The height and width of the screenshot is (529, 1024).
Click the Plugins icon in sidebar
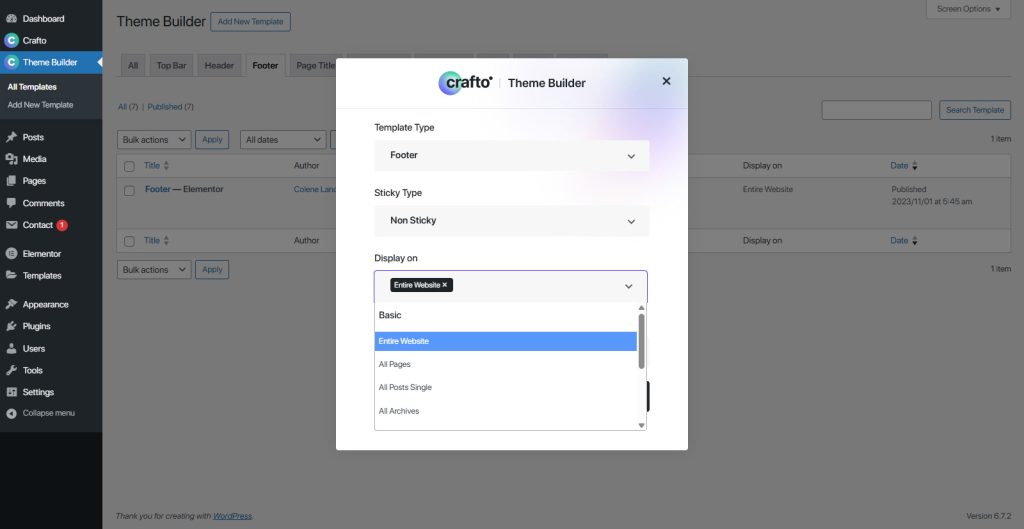11,326
